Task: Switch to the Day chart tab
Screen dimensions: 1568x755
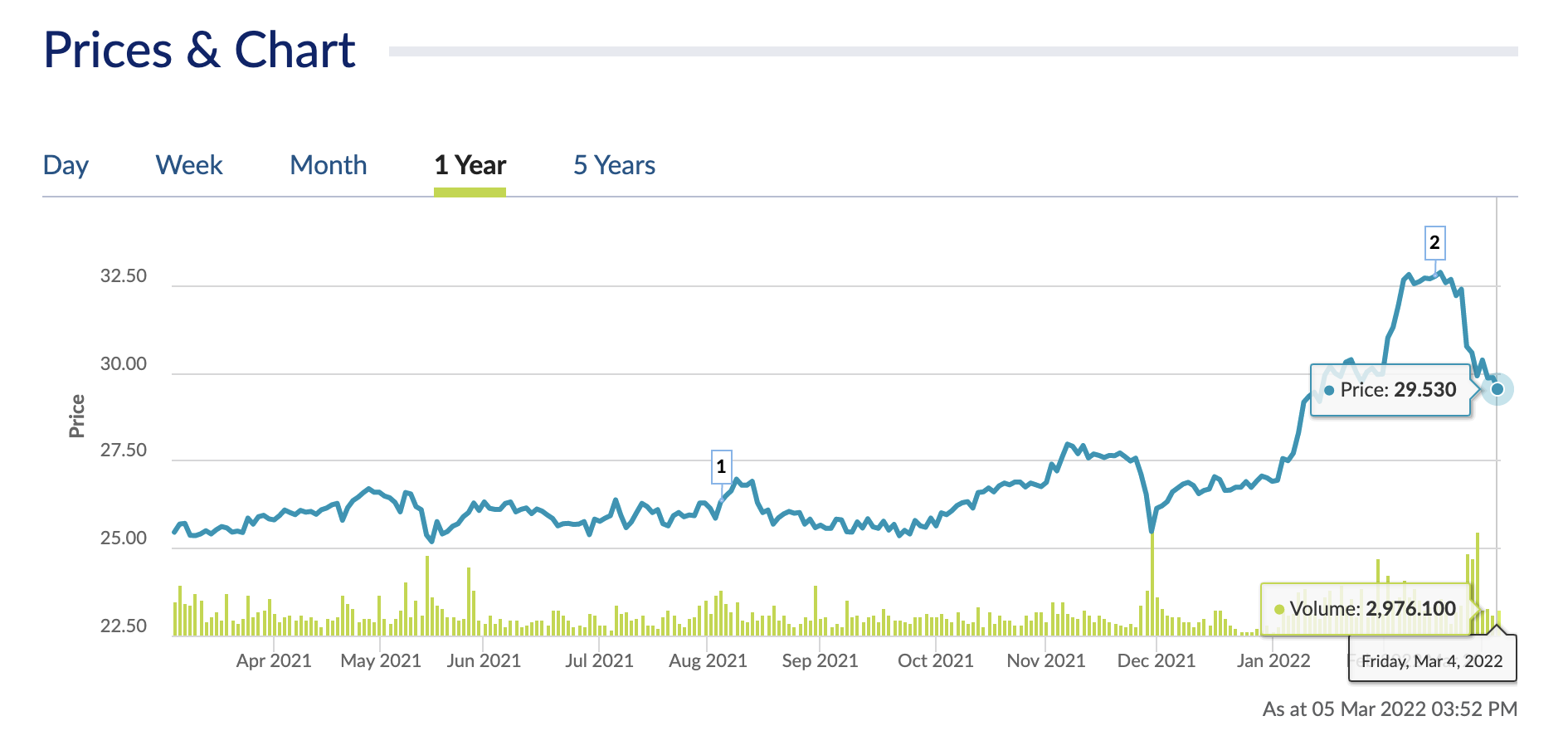Action: (66, 165)
